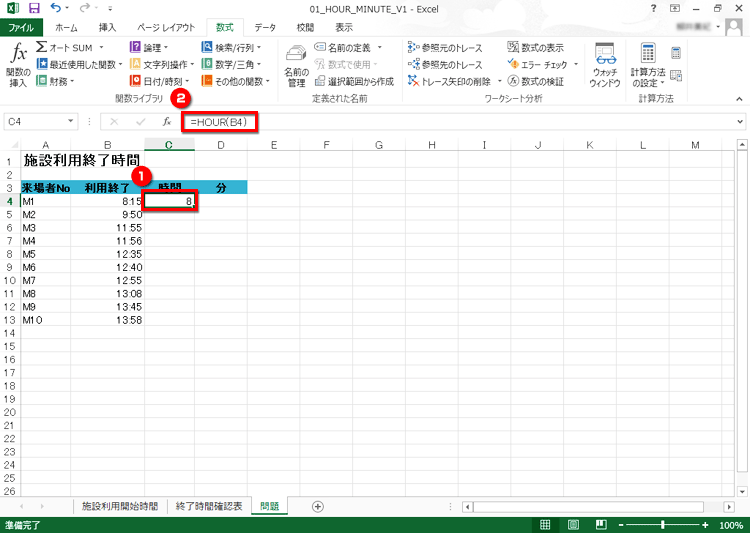This screenshot has height=533, width=750.
Task: Switch to the View (表示) tab
Action: point(344,27)
